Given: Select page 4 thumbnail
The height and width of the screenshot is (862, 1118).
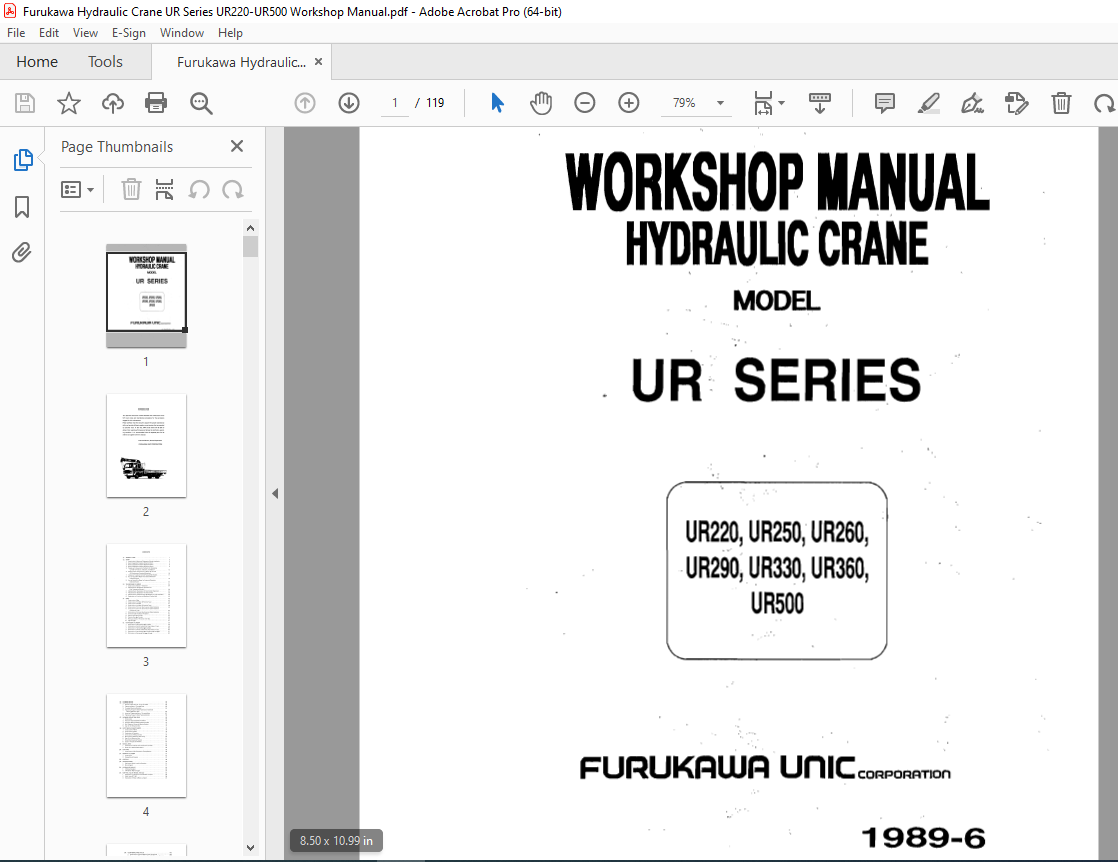Looking at the screenshot, I should [x=146, y=745].
